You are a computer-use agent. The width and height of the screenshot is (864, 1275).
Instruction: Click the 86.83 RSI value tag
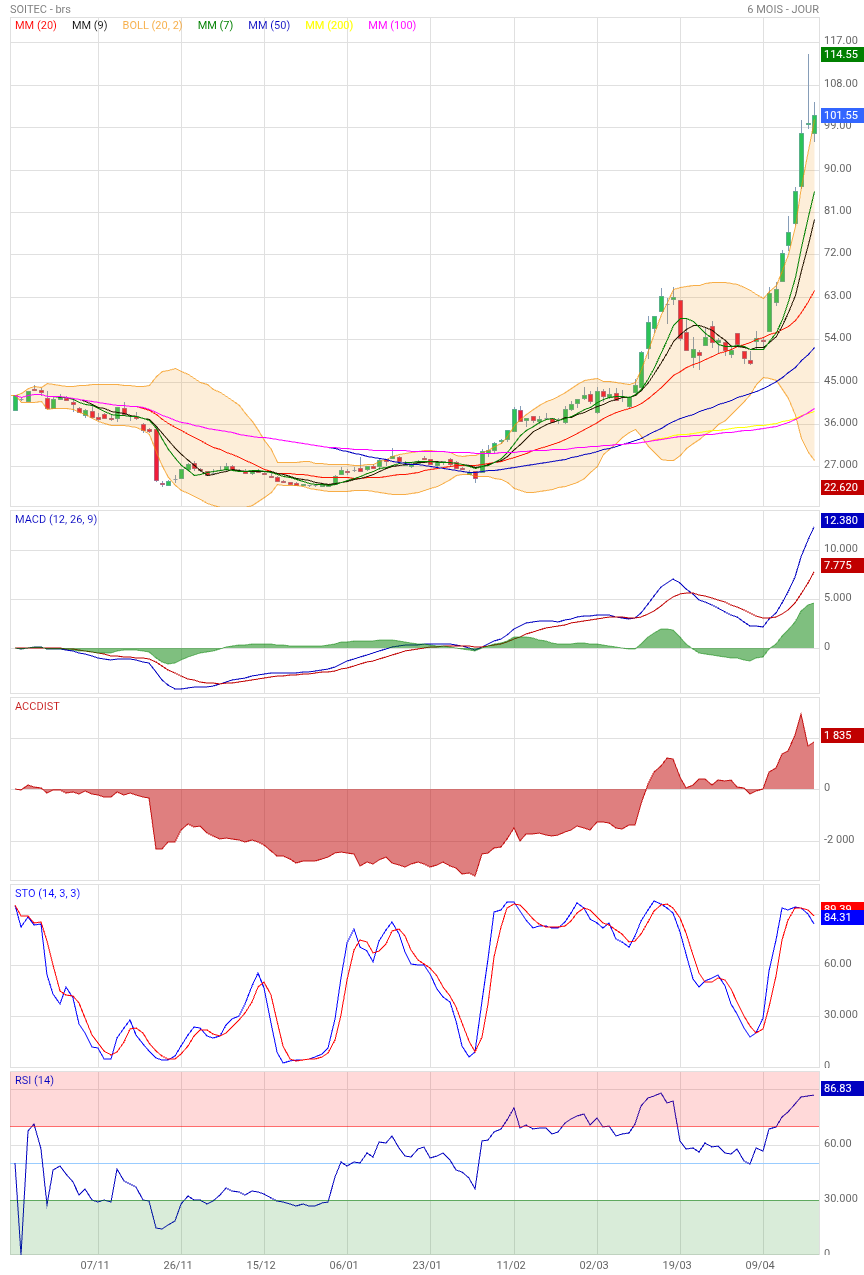point(841,1088)
